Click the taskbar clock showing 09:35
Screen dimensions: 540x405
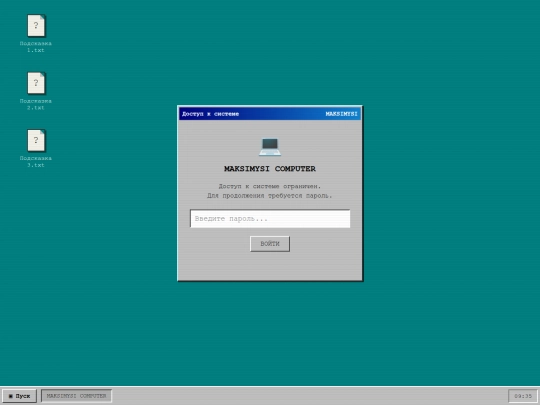523,396
